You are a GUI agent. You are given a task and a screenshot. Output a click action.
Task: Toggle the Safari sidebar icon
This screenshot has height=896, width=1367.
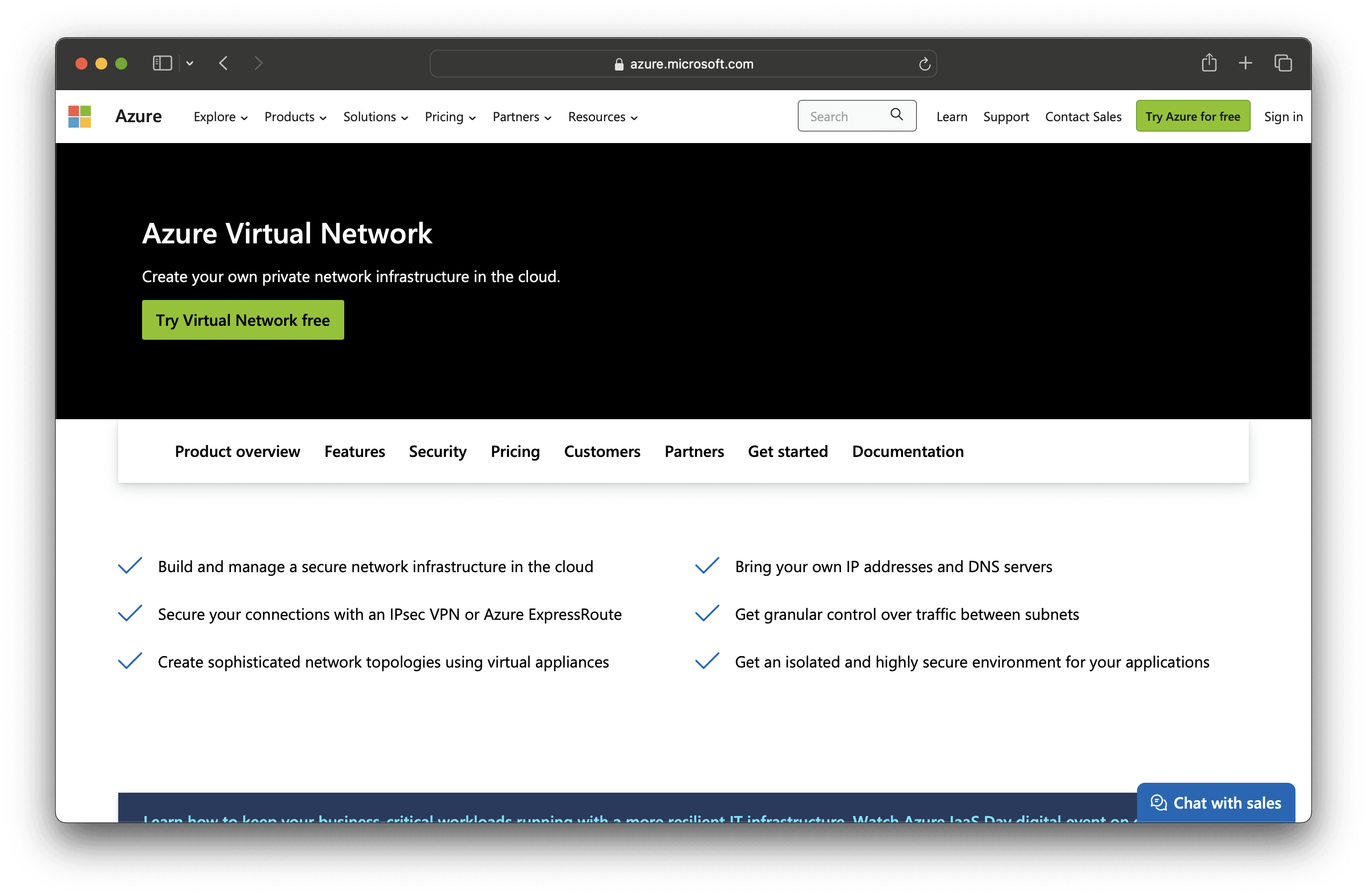point(162,63)
